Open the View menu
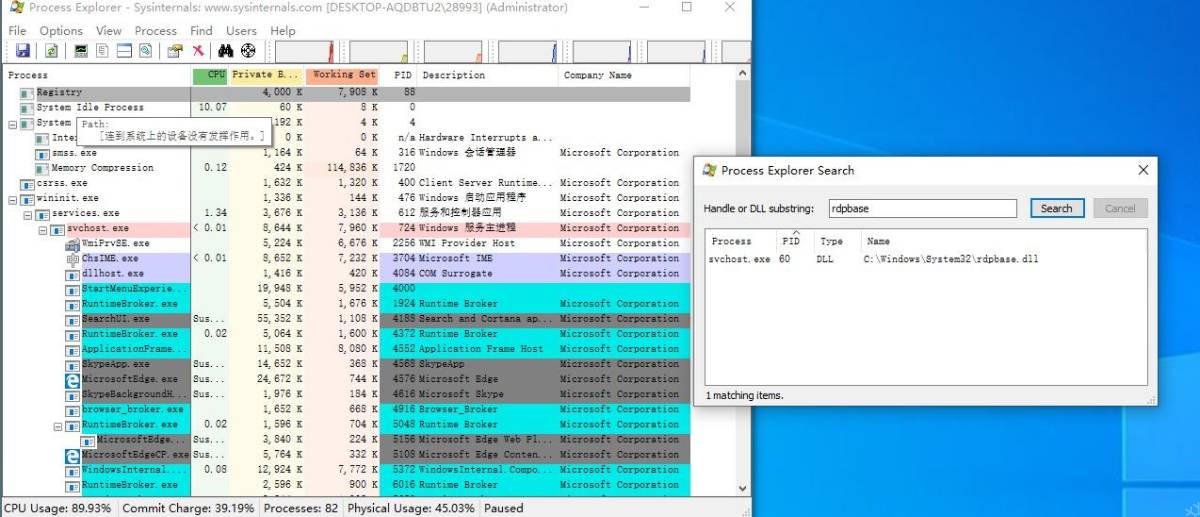The width and height of the screenshot is (1200, 517). click(108, 31)
